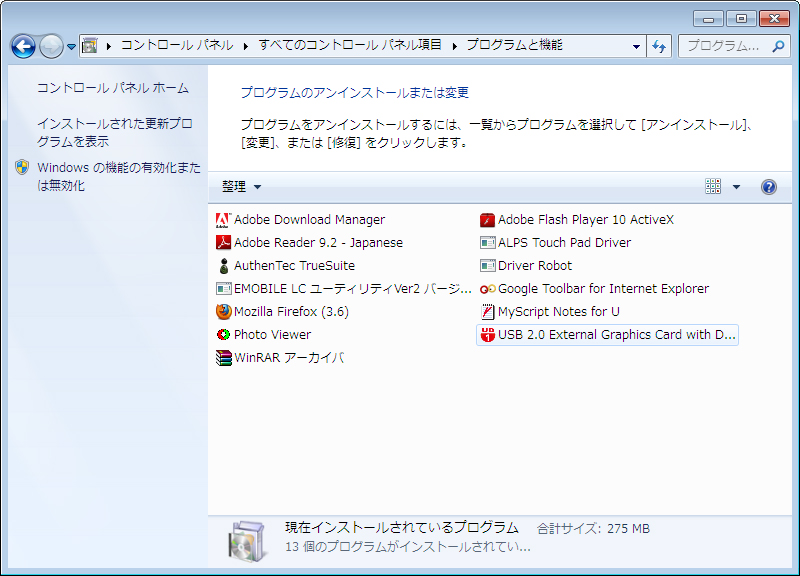
Task: Select USB 2.0 External Graphics Card entry
Action: (607, 335)
